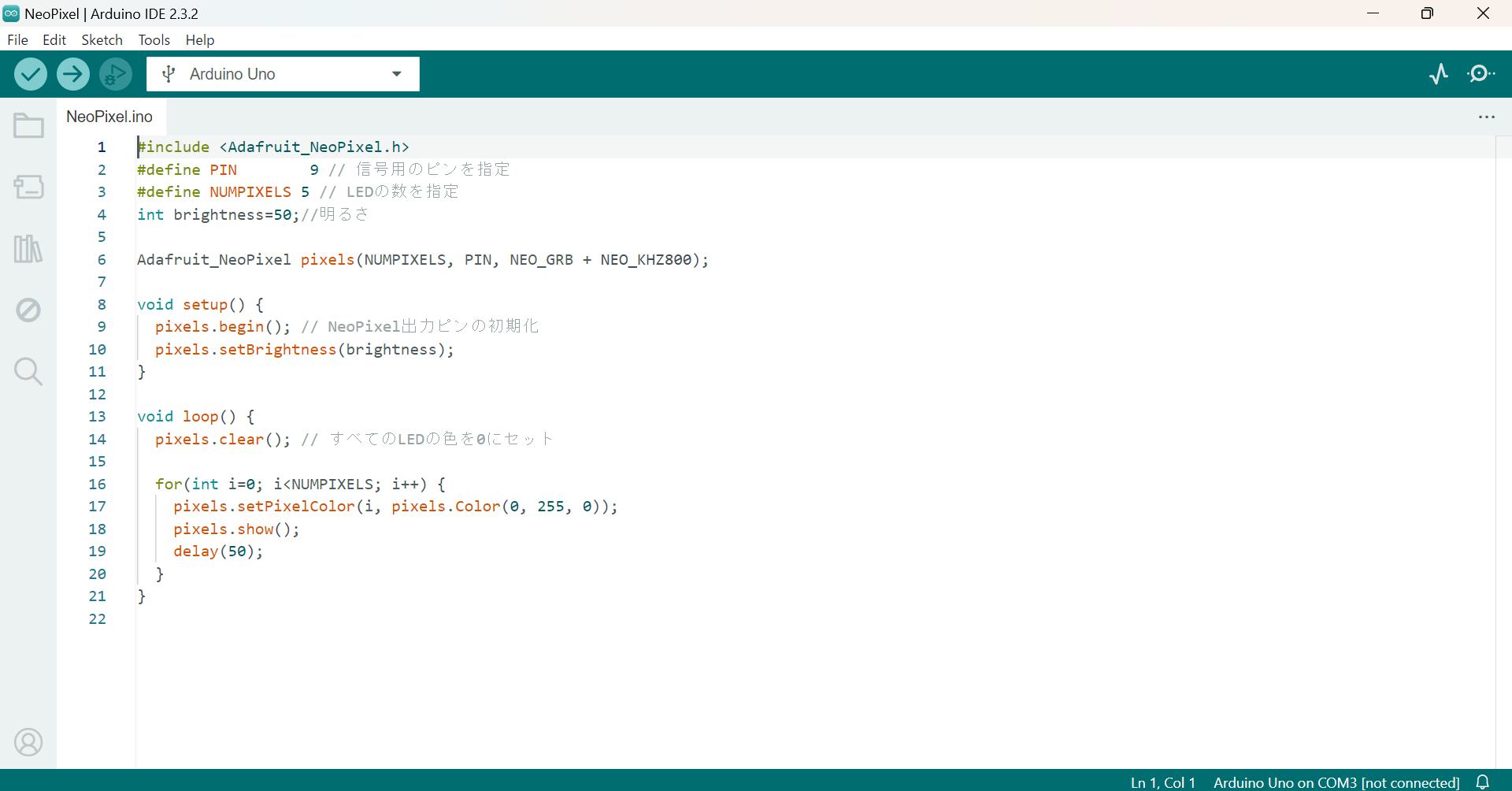Click the Upload arrow button
1512x791 pixels.
pos(73,74)
